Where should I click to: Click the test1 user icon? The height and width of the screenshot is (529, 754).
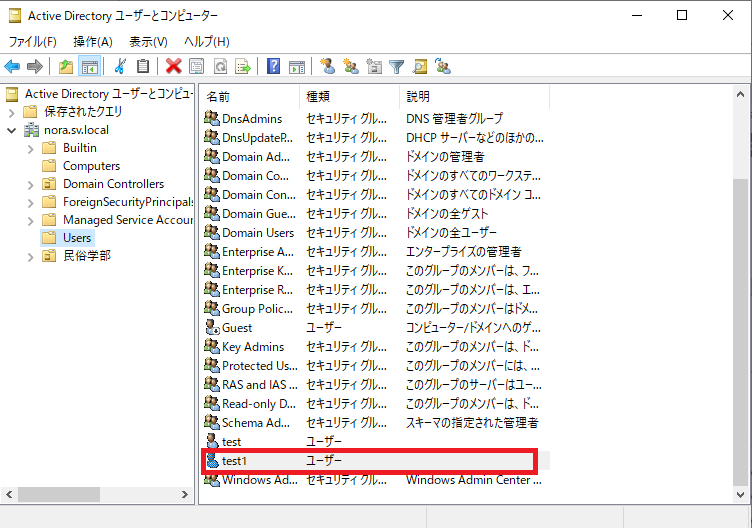(212, 461)
